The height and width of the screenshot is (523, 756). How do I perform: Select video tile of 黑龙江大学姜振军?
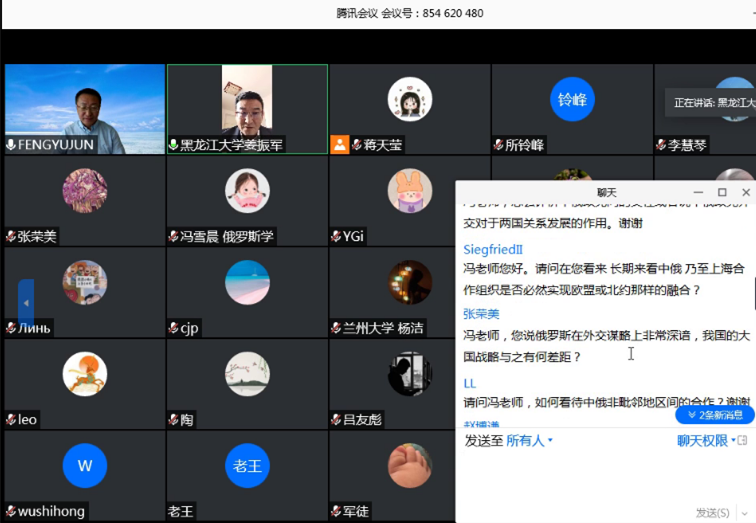pos(247,109)
